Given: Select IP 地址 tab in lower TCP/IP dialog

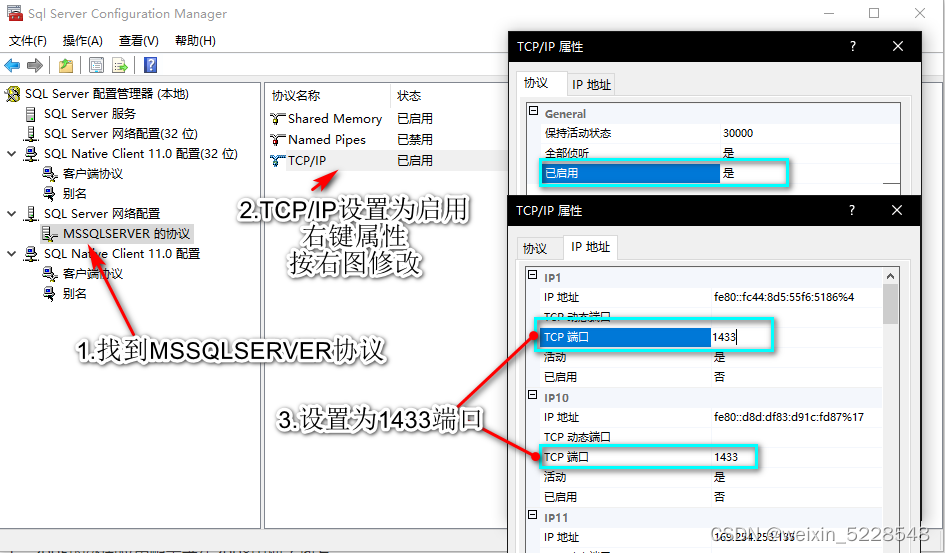Looking at the screenshot, I should [590, 247].
